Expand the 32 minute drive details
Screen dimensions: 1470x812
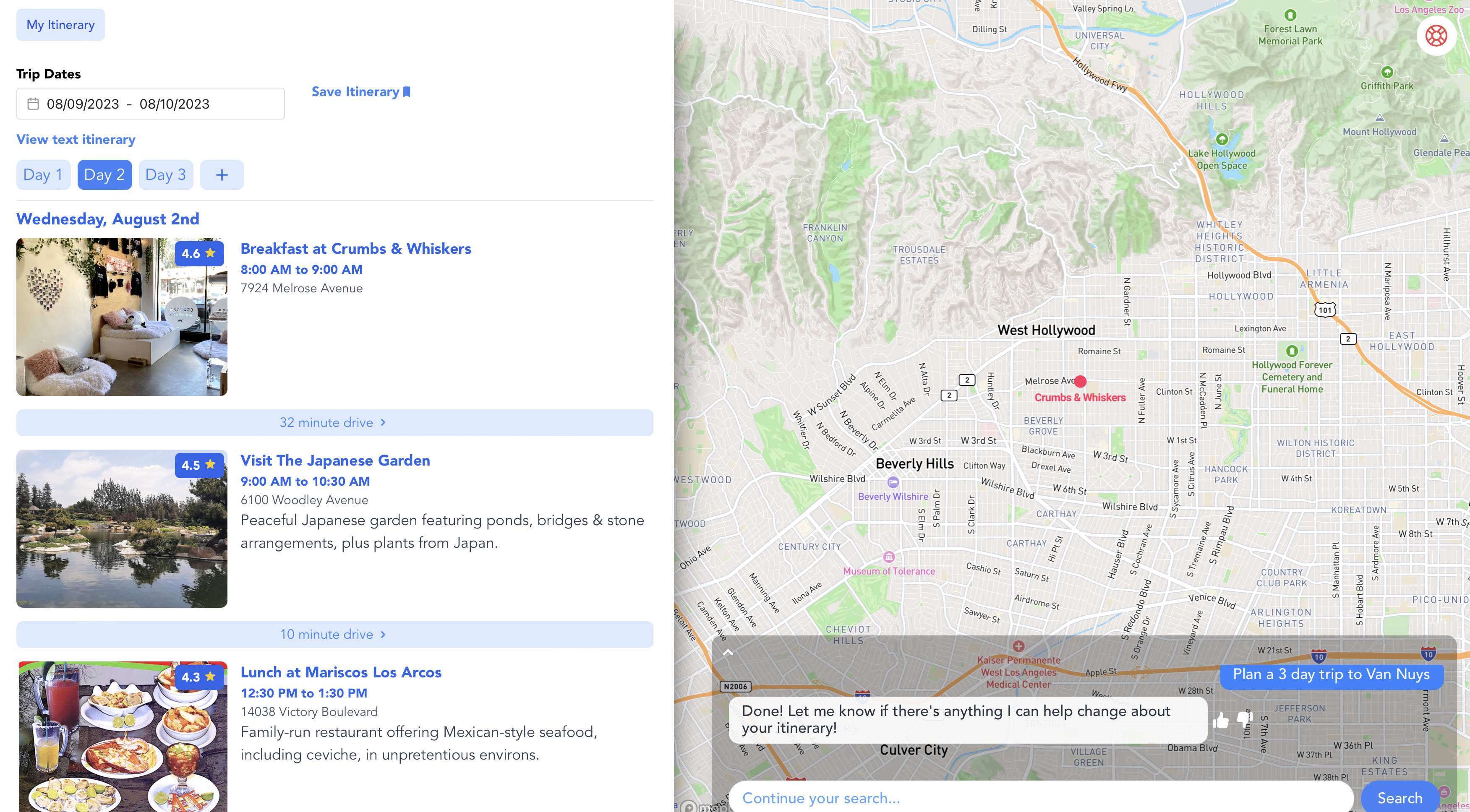[x=334, y=422]
